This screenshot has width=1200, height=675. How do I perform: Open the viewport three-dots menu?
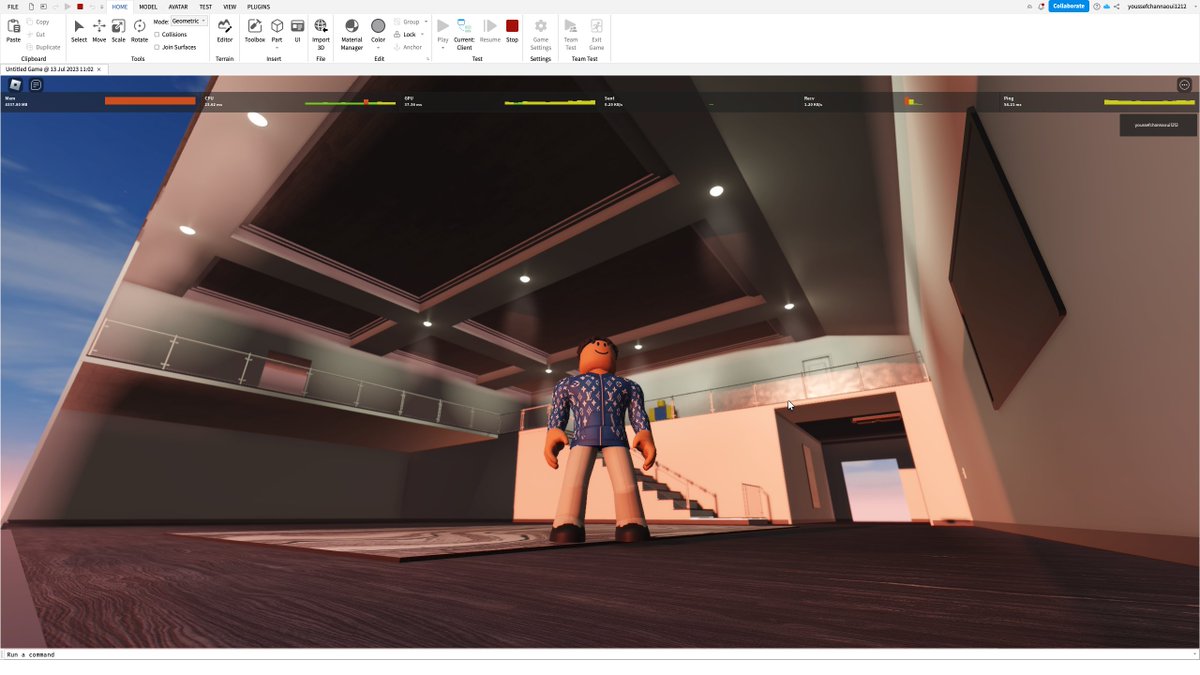(1184, 85)
